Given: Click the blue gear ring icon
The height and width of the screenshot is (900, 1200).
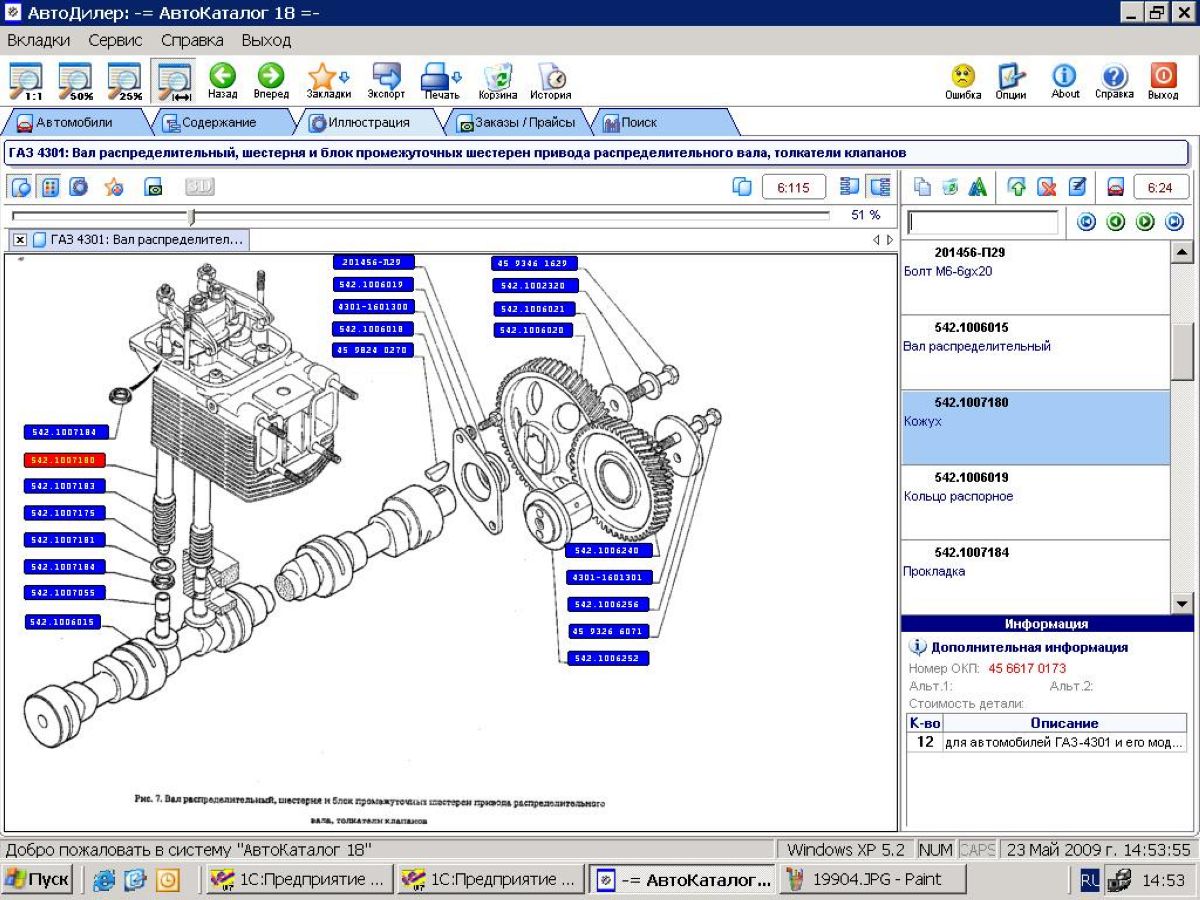Looking at the screenshot, I should click(x=78, y=186).
